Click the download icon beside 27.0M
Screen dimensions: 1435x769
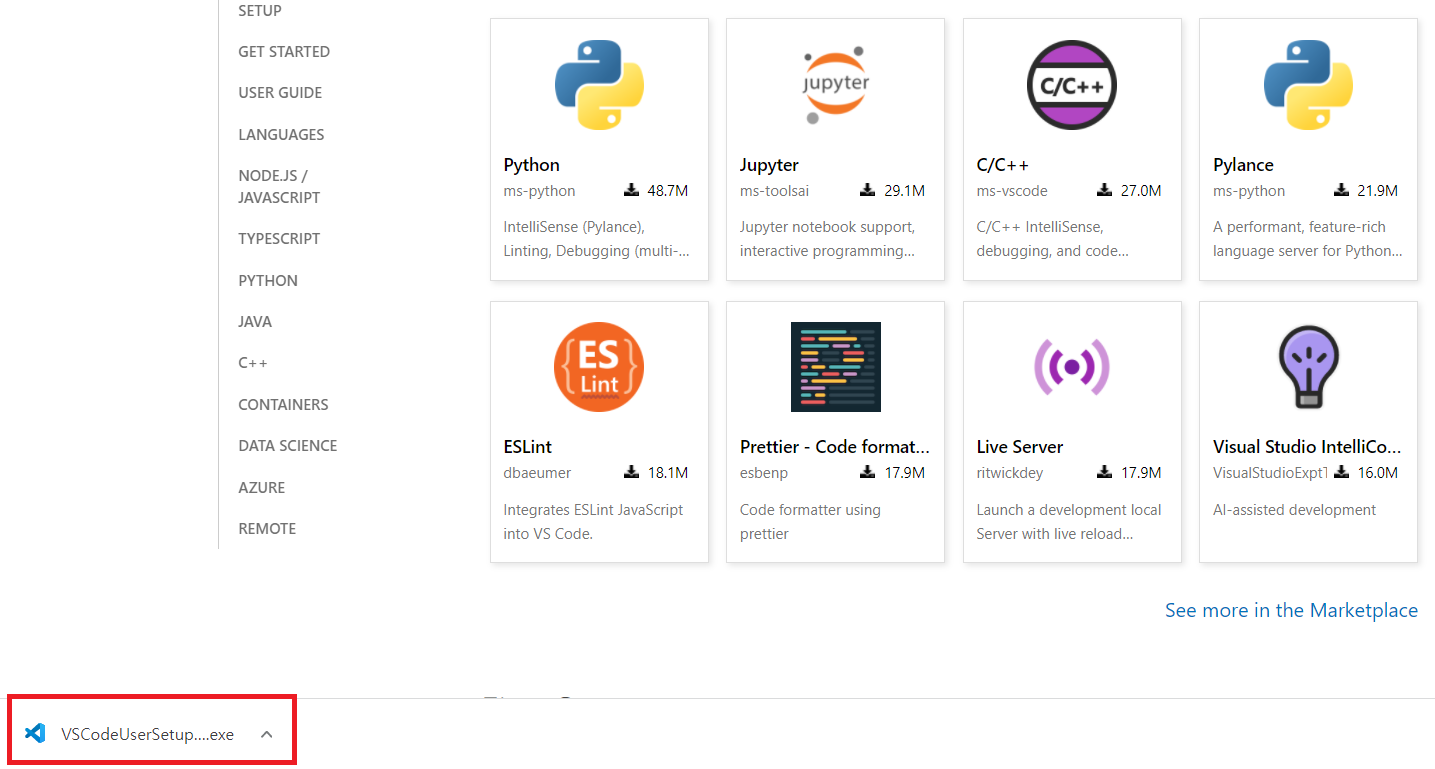click(x=1105, y=190)
